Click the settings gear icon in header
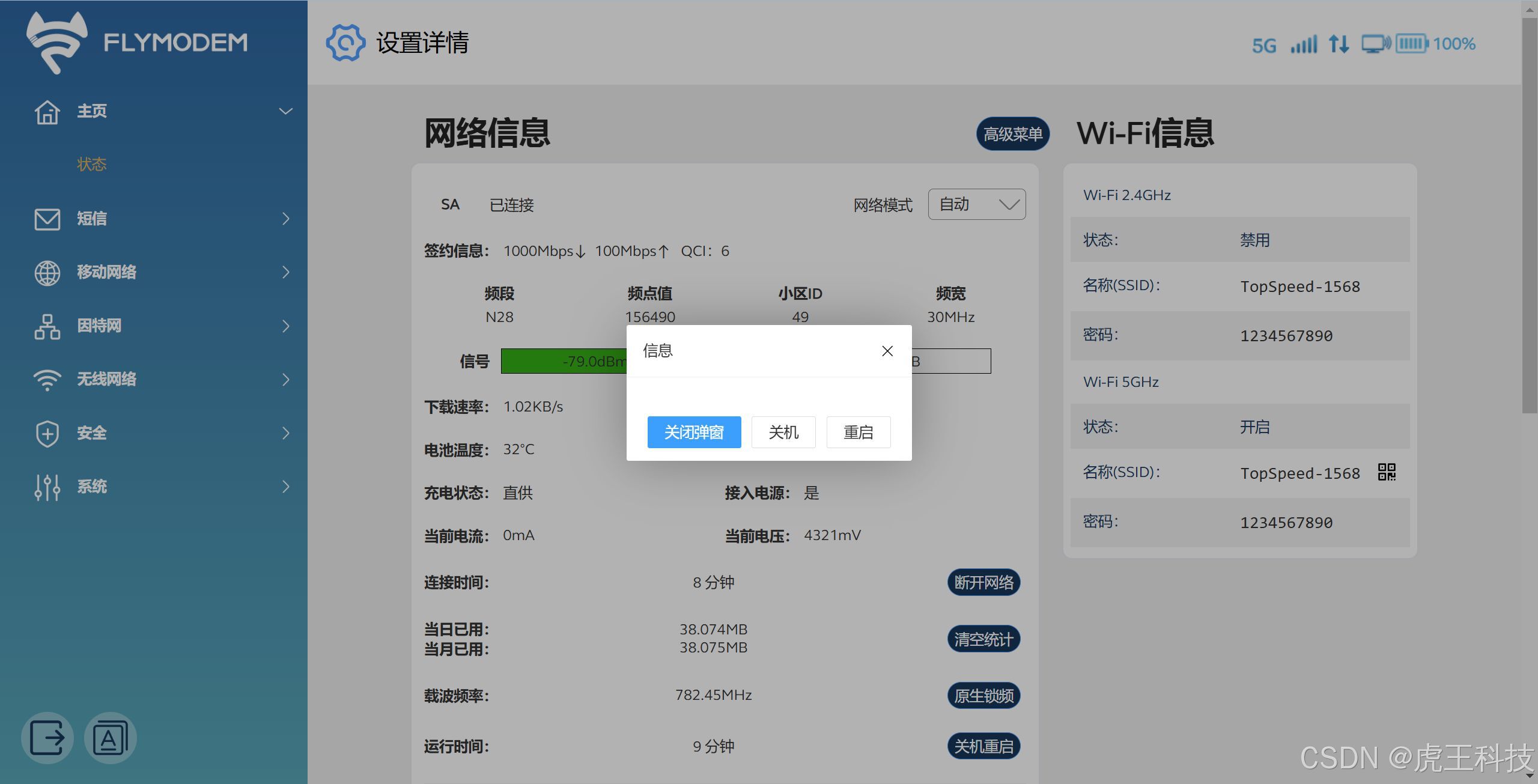1538x784 pixels. pyautogui.click(x=345, y=43)
